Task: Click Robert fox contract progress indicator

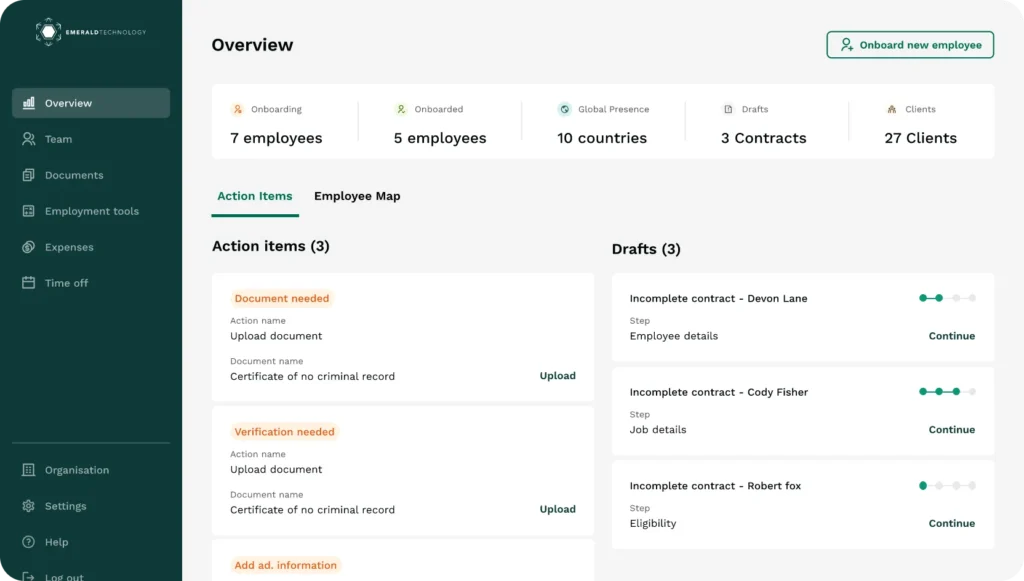Action: [x=948, y=486]
